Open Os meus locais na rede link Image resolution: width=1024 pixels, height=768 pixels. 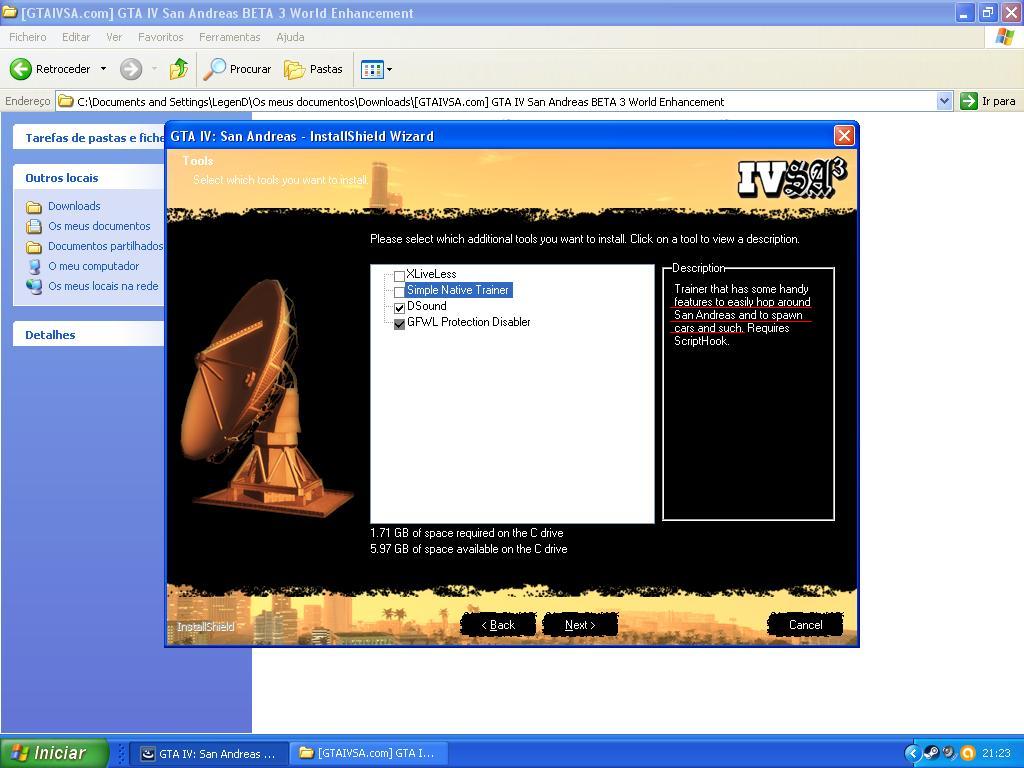tap(103, 286)
